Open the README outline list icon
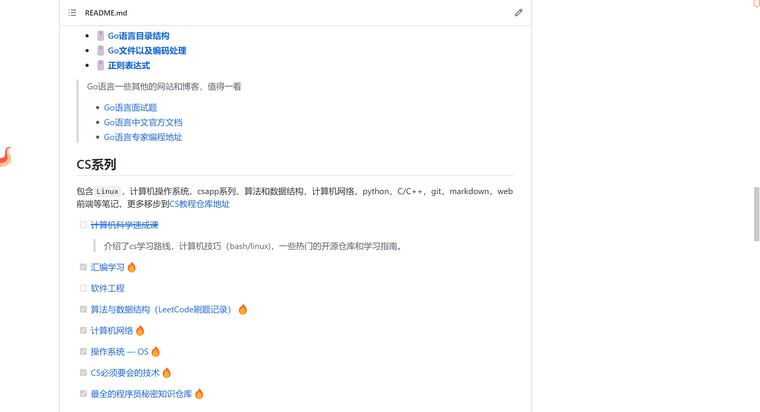The width and height of the screenshot is (760, 412). point(72,13)
